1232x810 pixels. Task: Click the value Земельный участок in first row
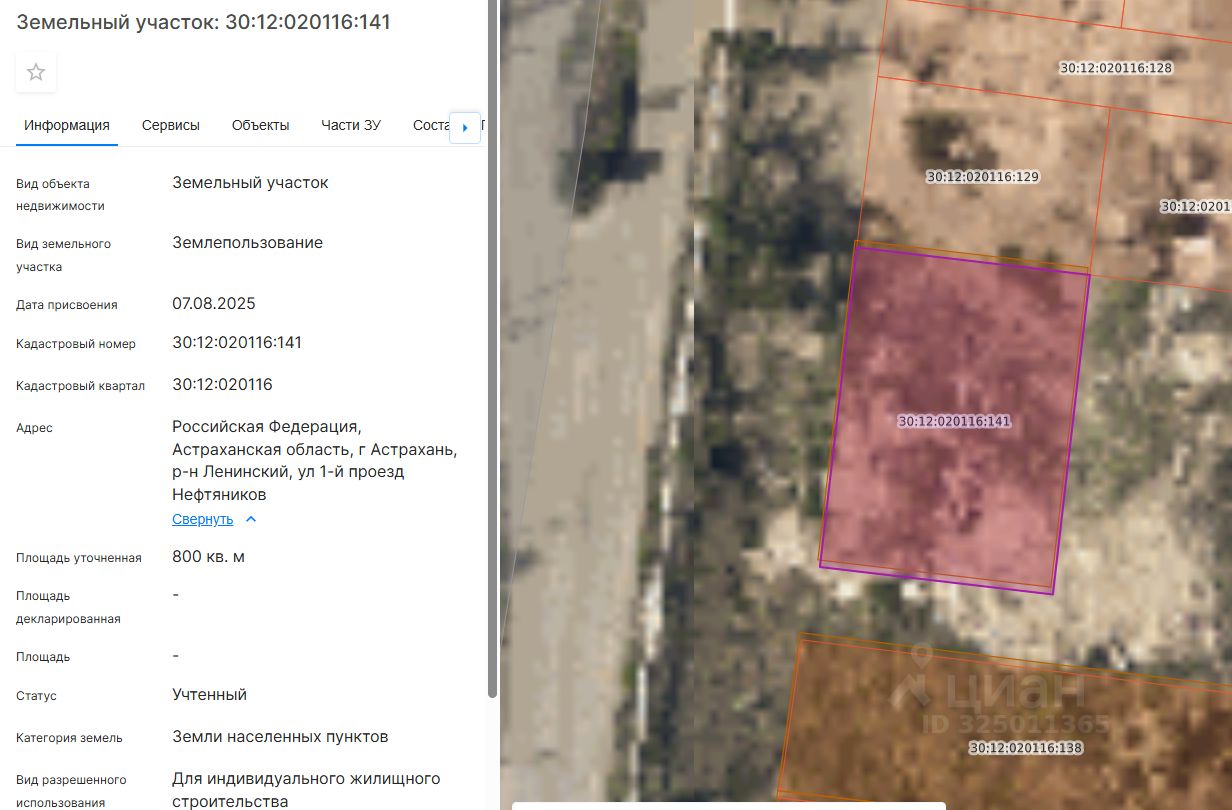pyautogui.click(x=250, y=183)
